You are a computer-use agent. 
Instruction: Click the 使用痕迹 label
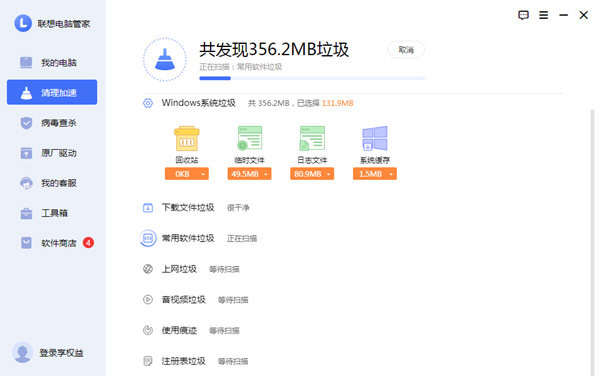(179, 330)
